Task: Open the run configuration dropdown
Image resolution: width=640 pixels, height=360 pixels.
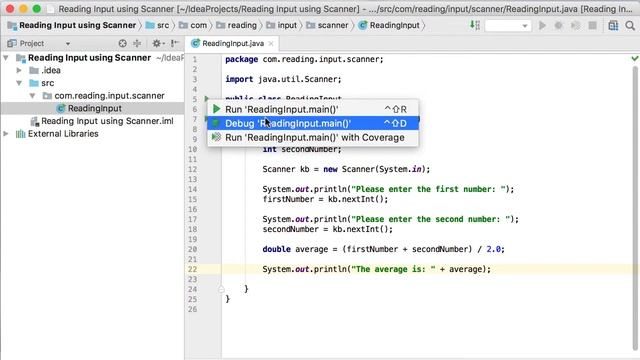Action: (x=508, y=26)
